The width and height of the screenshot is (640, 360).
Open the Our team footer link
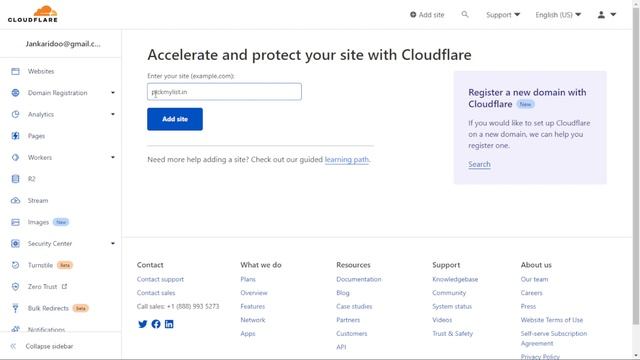(534, 279)
